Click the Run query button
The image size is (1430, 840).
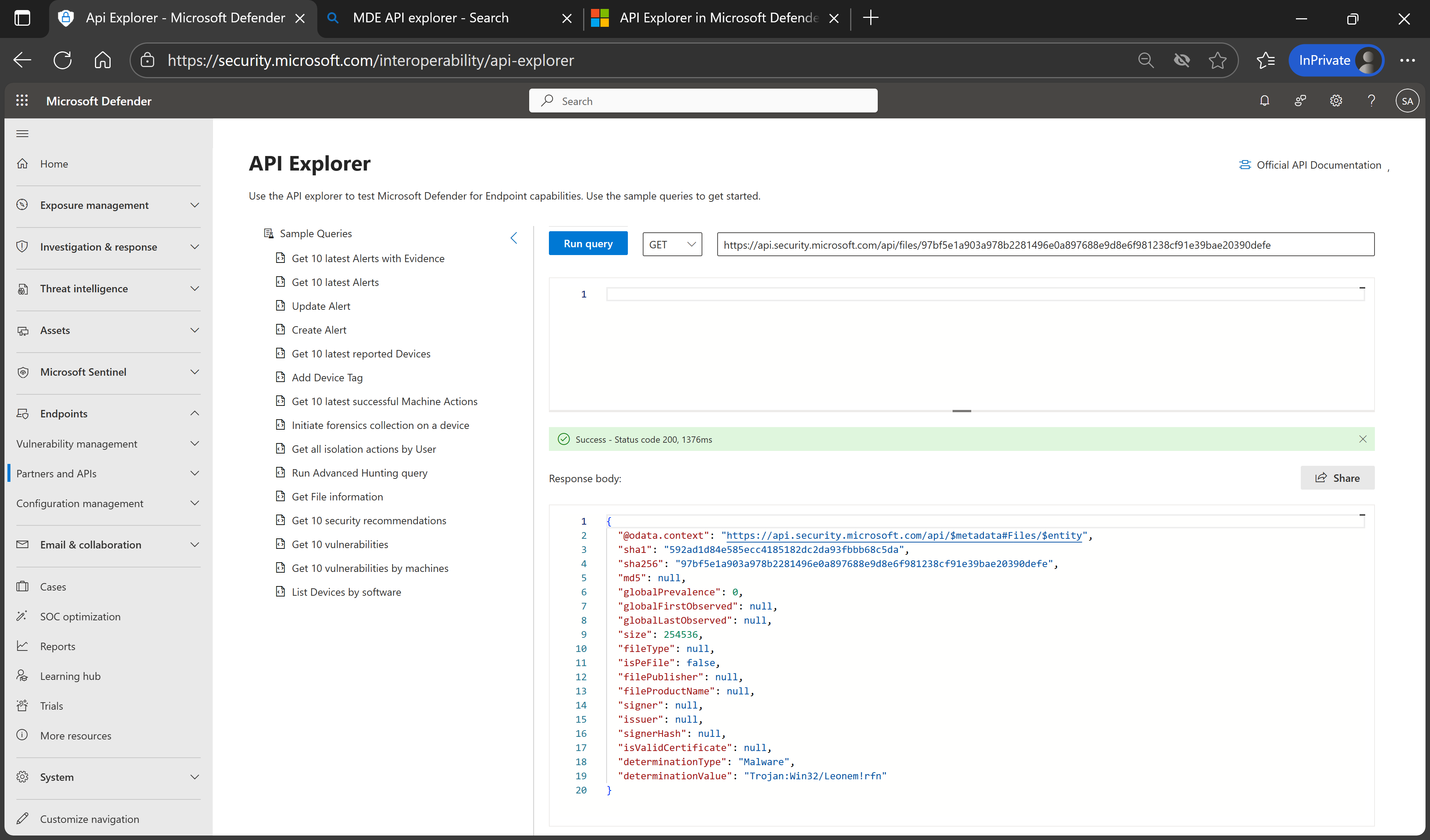(588, 244)
